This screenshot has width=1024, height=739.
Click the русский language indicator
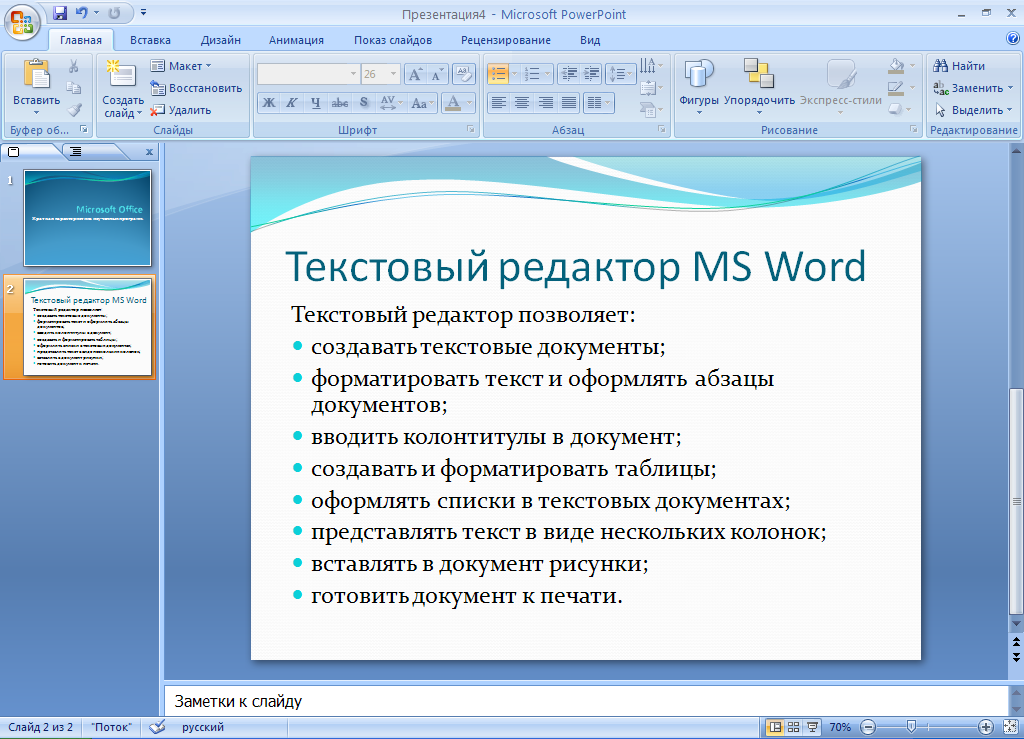[x=202, y=727]
